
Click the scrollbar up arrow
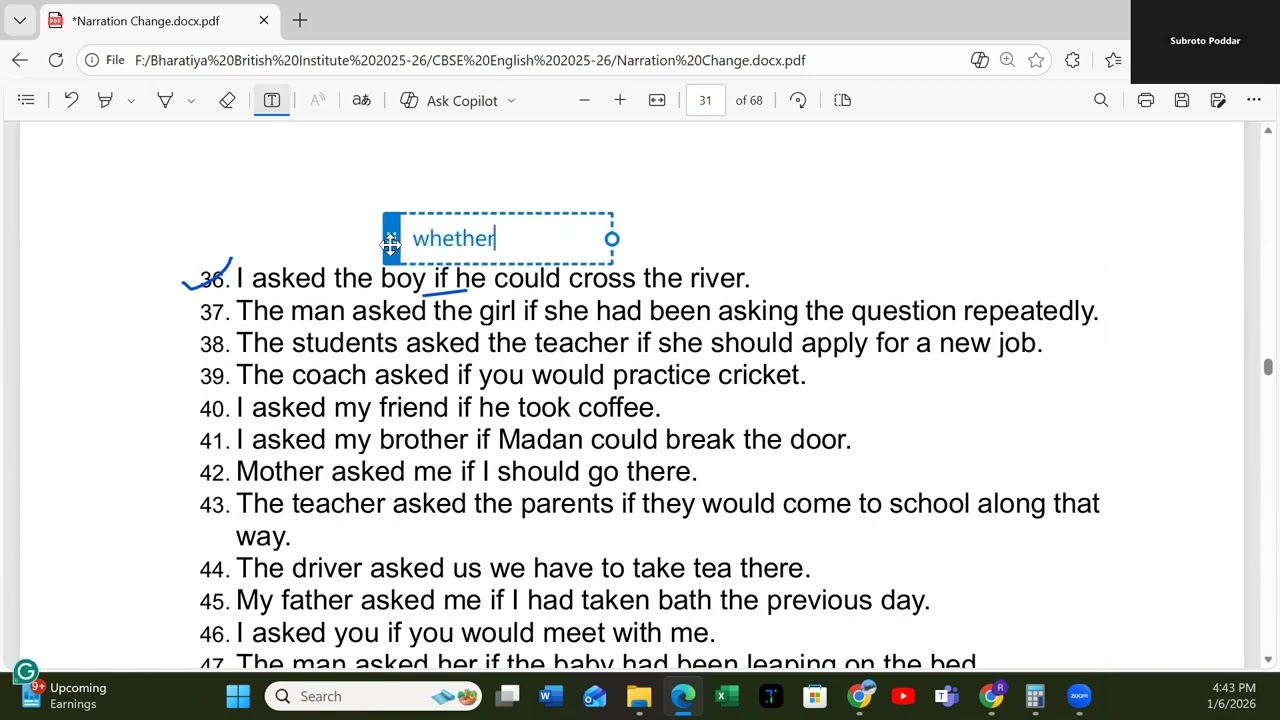click(1269, 131)
